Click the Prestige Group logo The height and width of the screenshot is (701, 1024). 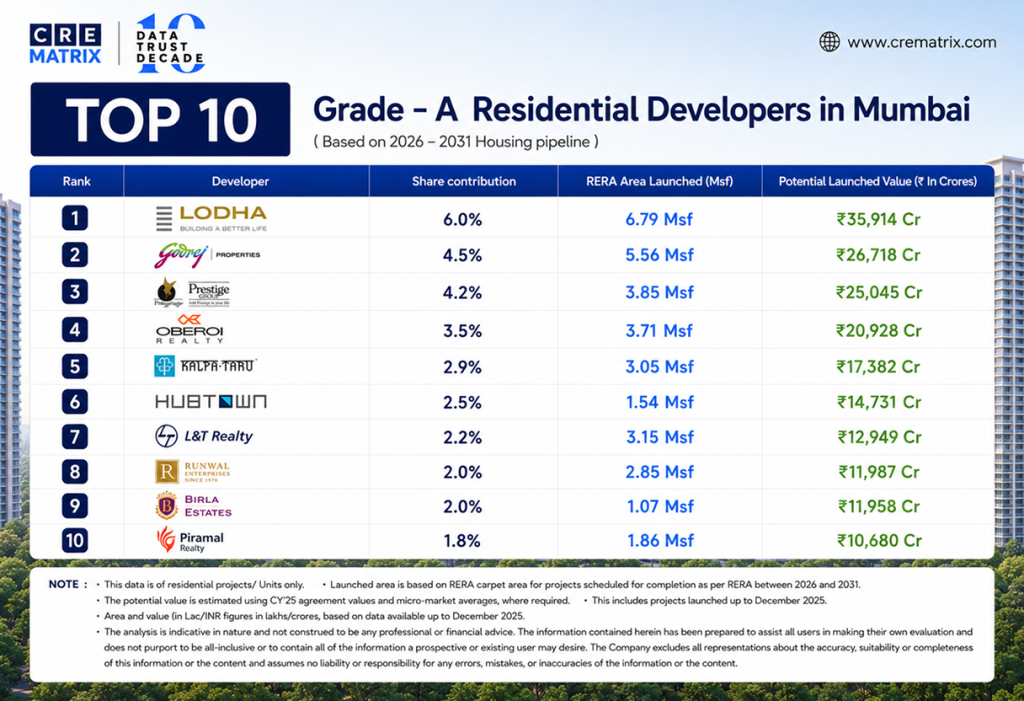point(192,292)
